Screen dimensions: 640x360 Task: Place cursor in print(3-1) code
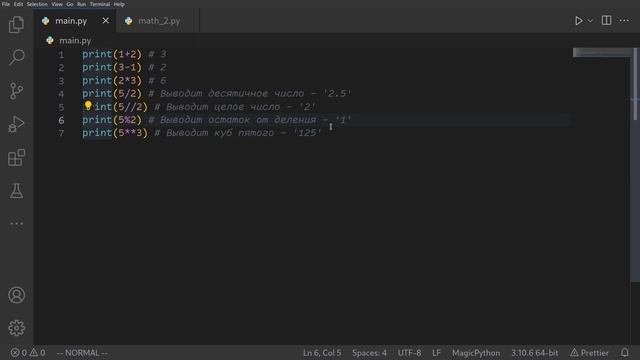coord(112,67)
